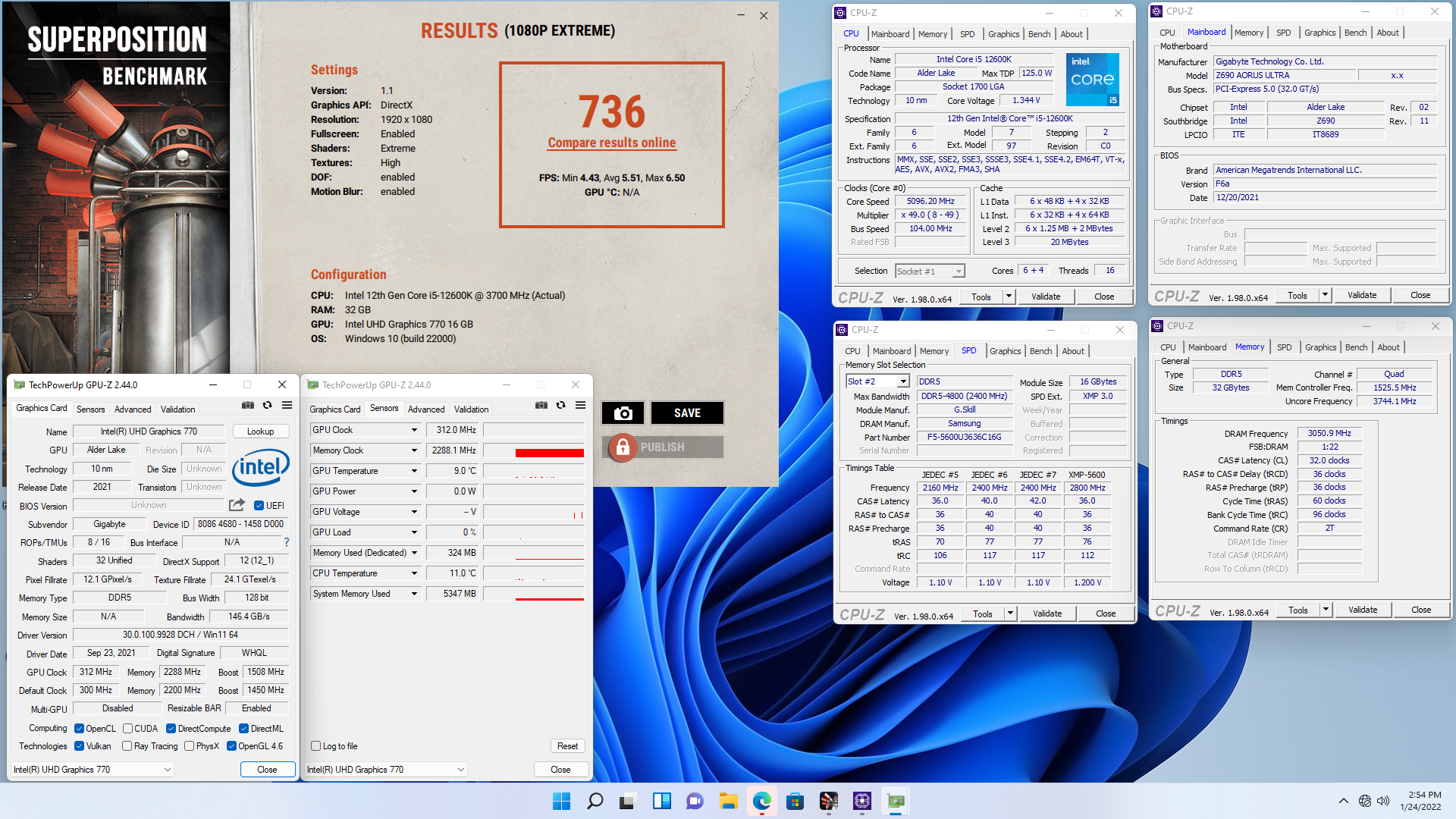
Task: Open Validation tab in GPU-Z Sensors window
Action: [471, 409]
